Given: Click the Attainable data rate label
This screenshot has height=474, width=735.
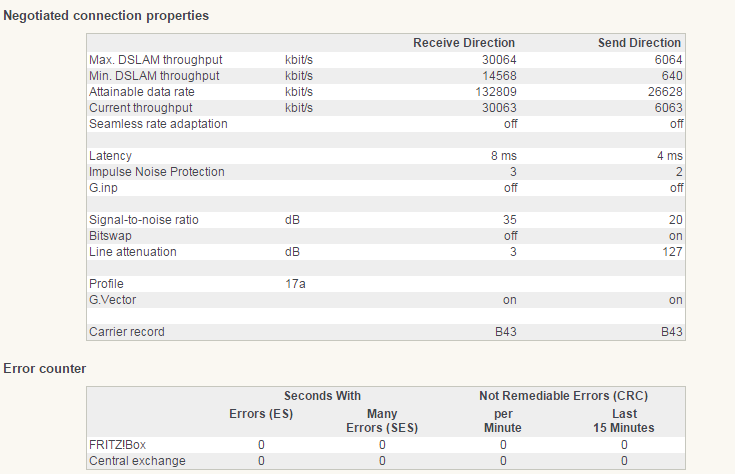Looking at the screenshot, I should pos(141,91).
